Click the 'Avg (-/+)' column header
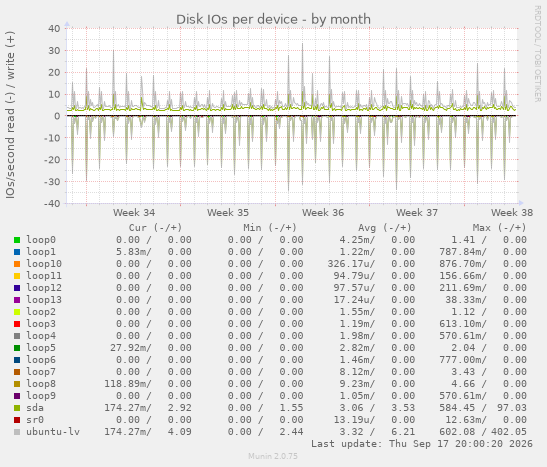The image size is (547, 467). 385,228
